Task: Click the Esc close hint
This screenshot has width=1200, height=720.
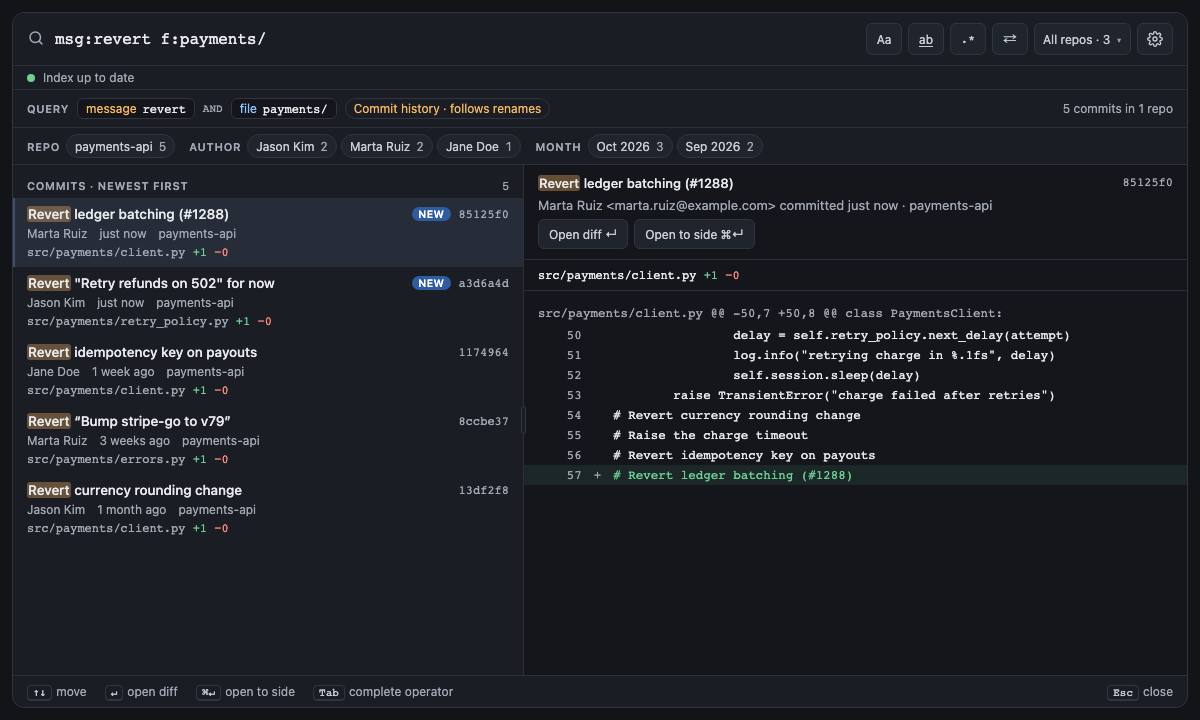Action: click(1140, 692)
